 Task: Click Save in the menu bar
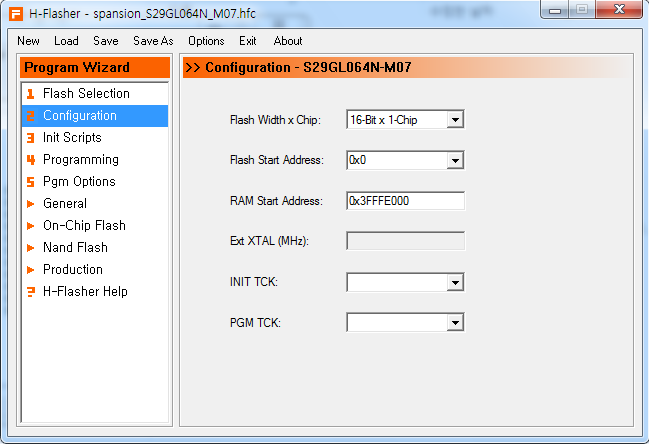point(106,41)
